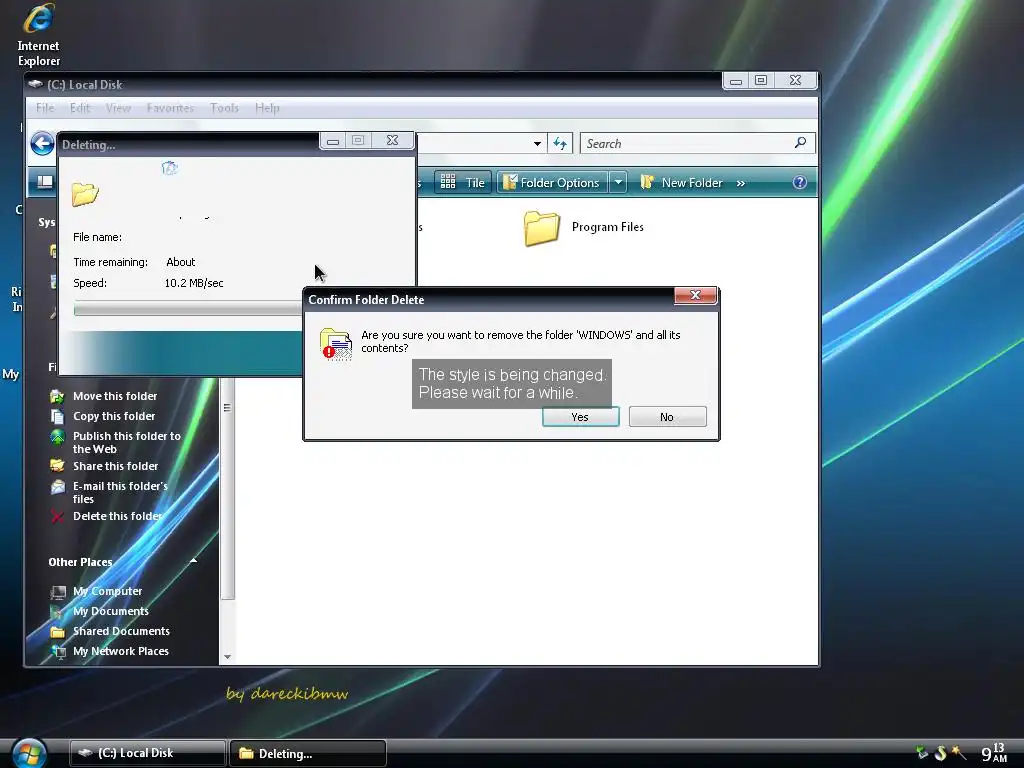Click the Shared Documents folder icon
The image size is (1024, 768).
coord(58,632)
